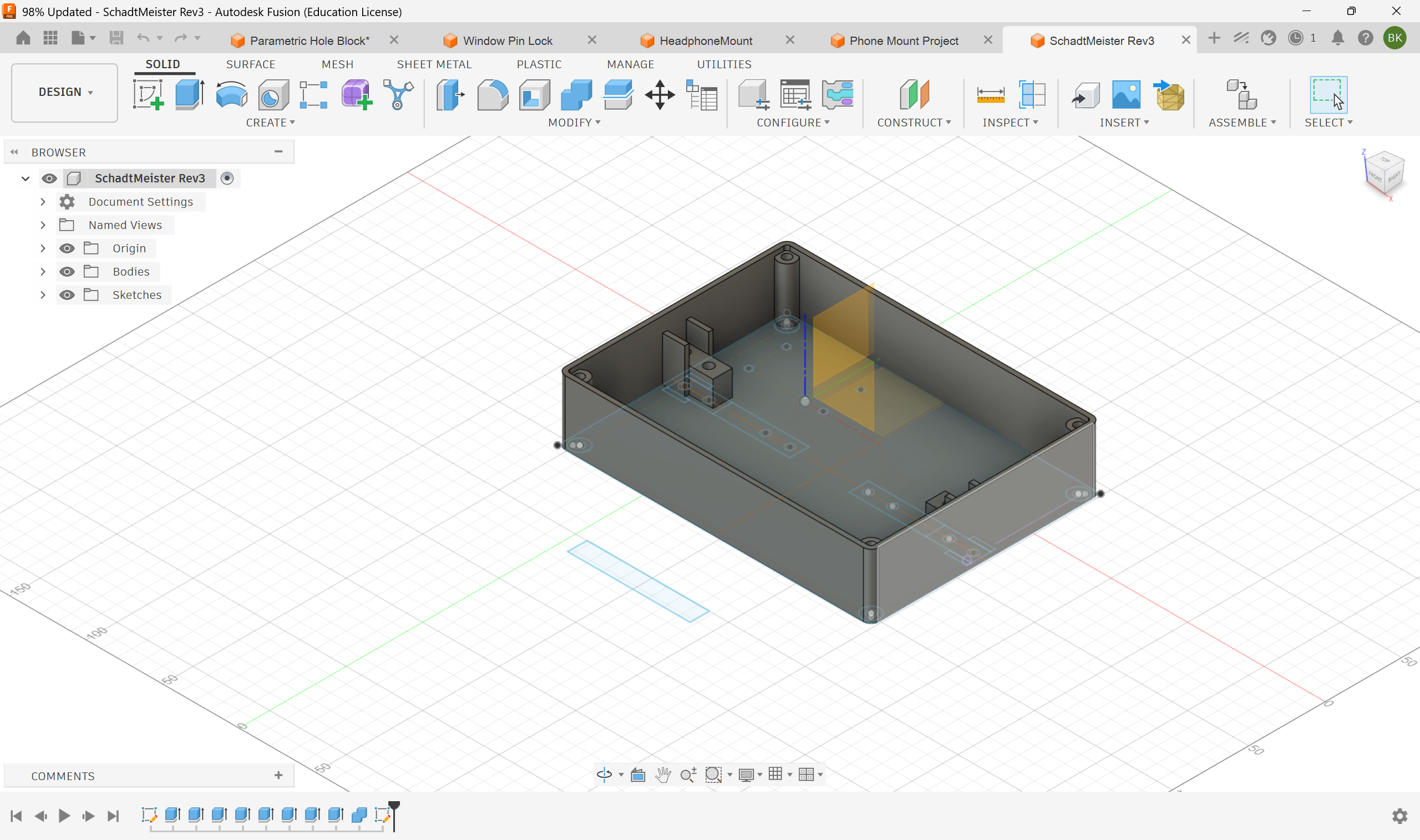Open the job status clock icon
Image resolution: width=1420 pixels, height=840 pixels.
pyautogui.click(x=1295, y=38)
